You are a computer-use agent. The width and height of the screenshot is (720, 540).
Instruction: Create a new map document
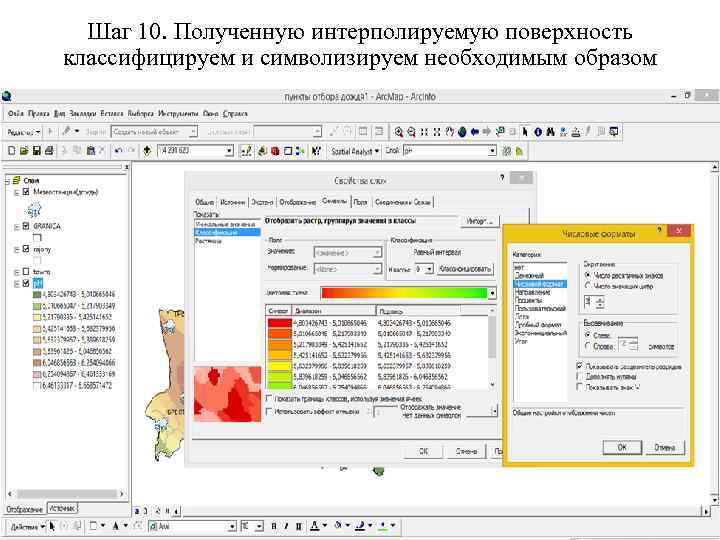12,151
